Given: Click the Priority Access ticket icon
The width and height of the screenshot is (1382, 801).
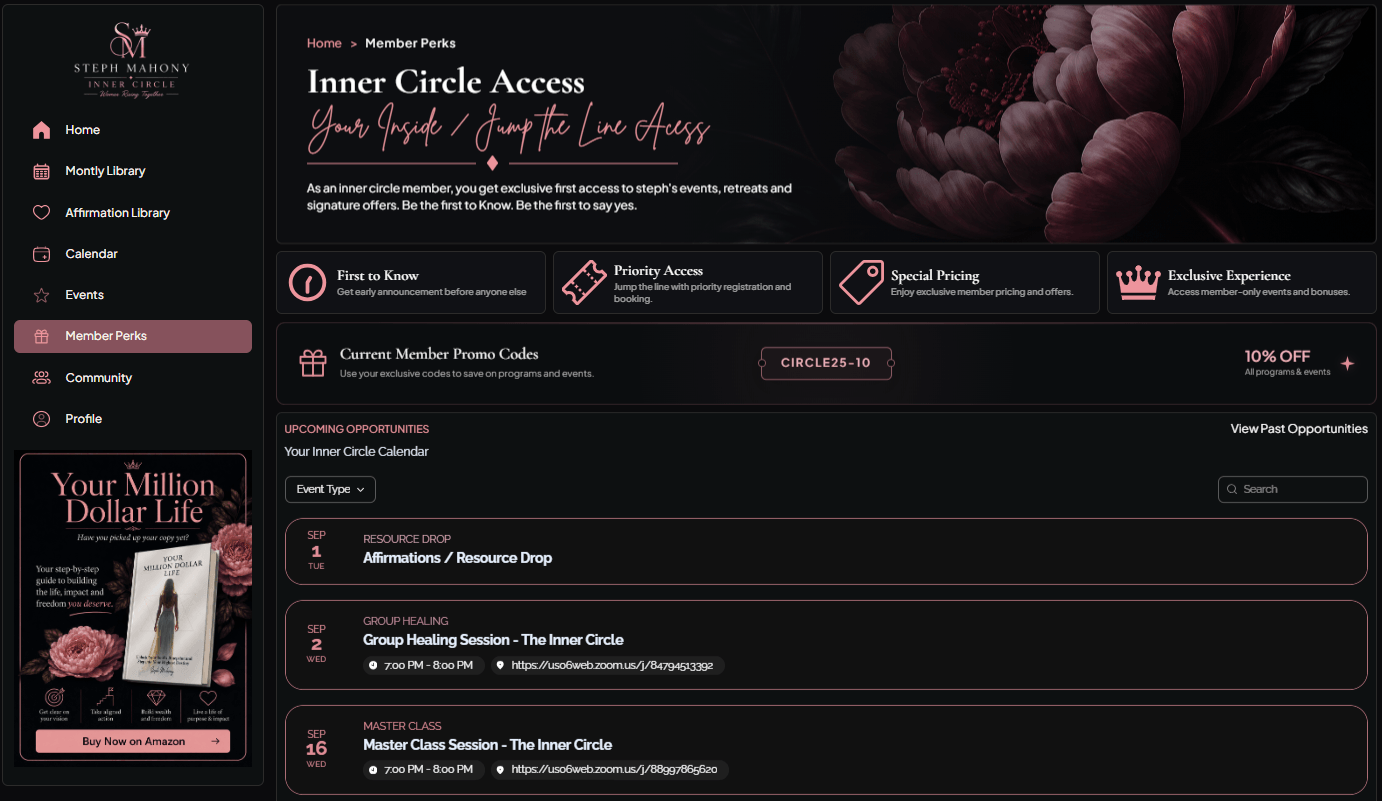Looking at the screenshot, I should [x=584, y=282].
